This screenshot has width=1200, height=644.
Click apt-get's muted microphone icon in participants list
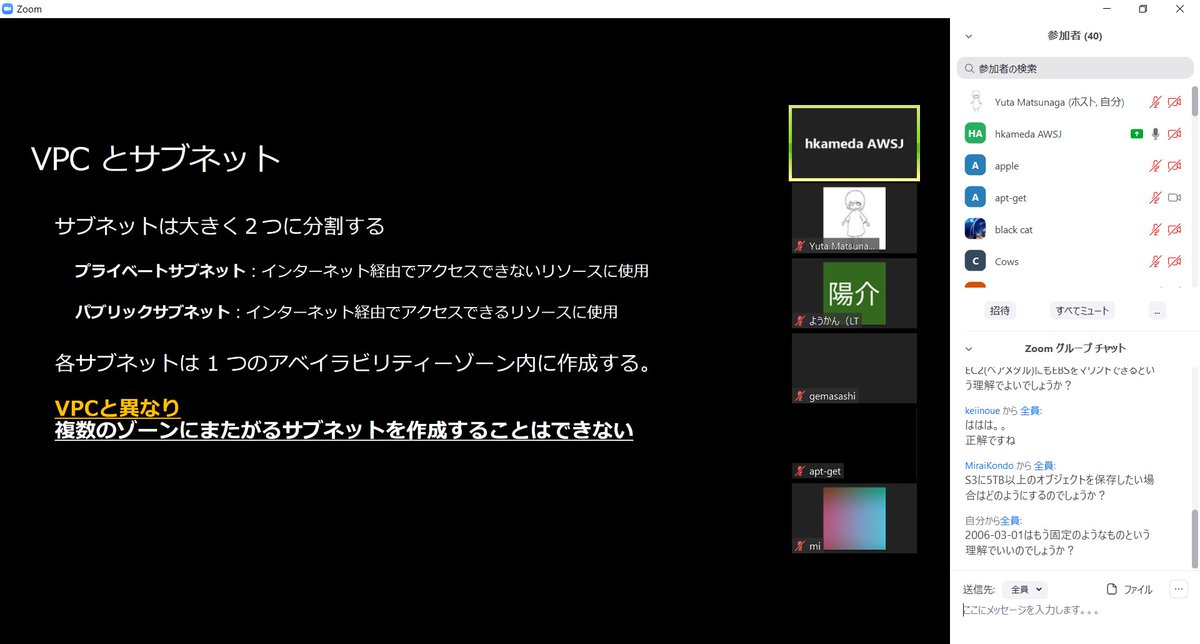click(1155, 198)
